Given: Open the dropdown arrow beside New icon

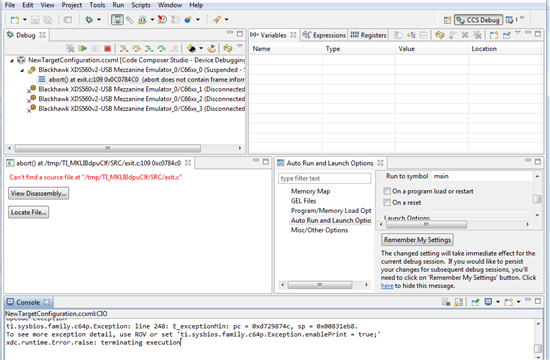Looking at the screenshot, I should (25, 20).
